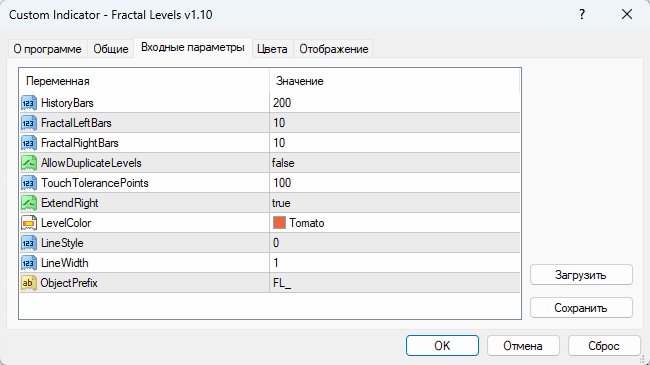Select the ExtendRight variable name
This screenshot has width=650, height=365.
click(70, 203)
